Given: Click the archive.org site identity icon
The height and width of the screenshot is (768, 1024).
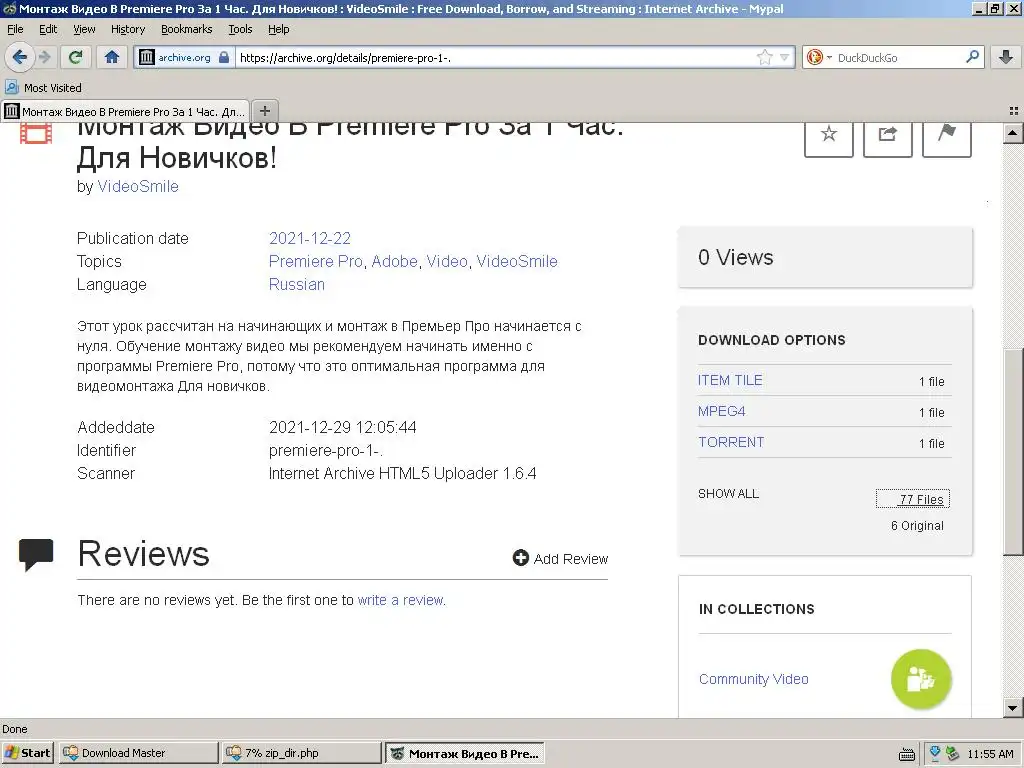Looking at the screenshot, I should pyautogui.click(x=147, y=57).
